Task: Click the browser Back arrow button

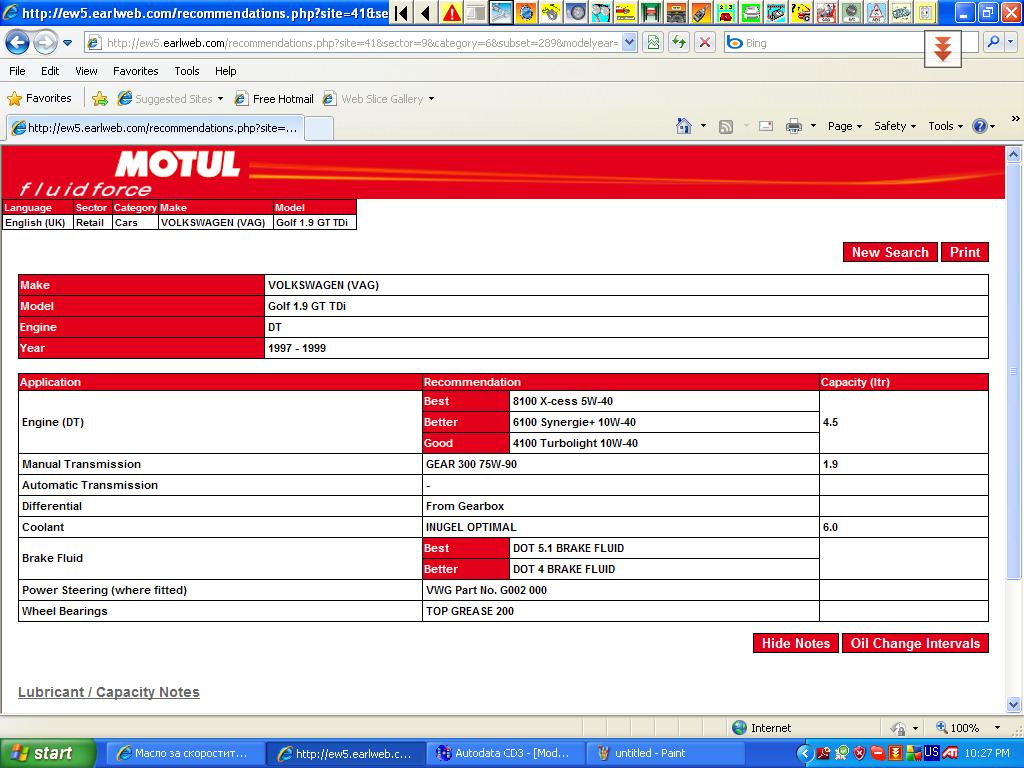Action: point(17,42)
